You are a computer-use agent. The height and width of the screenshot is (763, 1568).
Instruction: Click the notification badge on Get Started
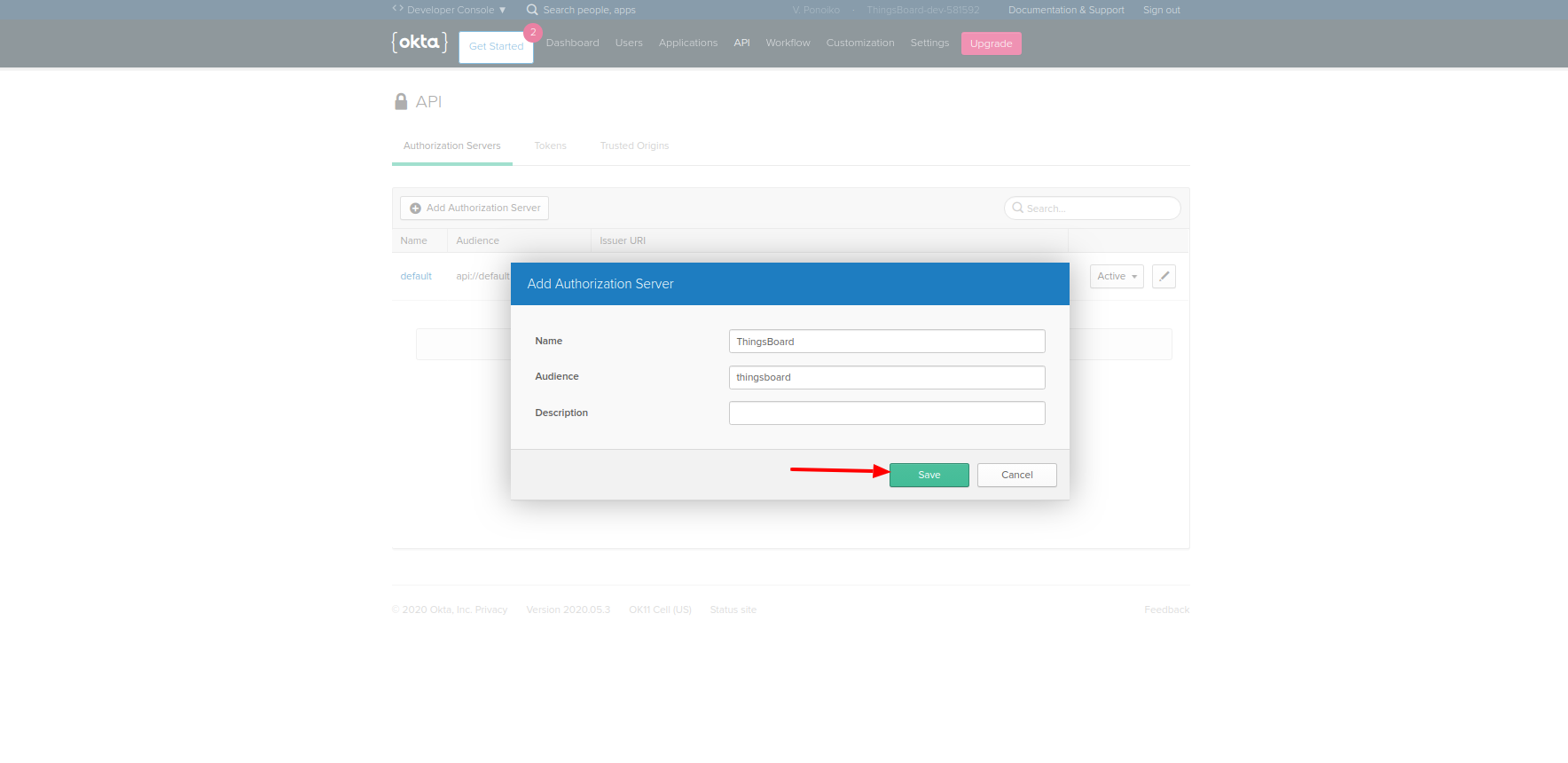pyautogui.click(x=533, y=33)
